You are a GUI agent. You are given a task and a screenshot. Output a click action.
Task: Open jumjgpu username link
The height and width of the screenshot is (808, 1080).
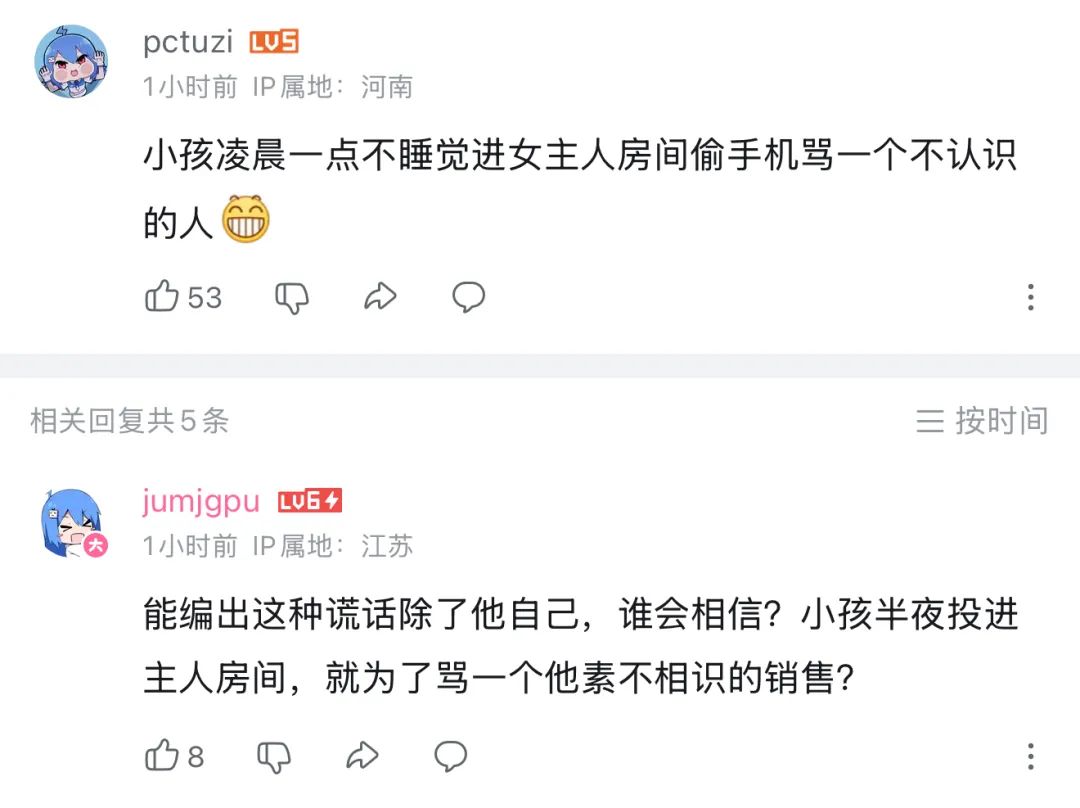tap(201, 501)
